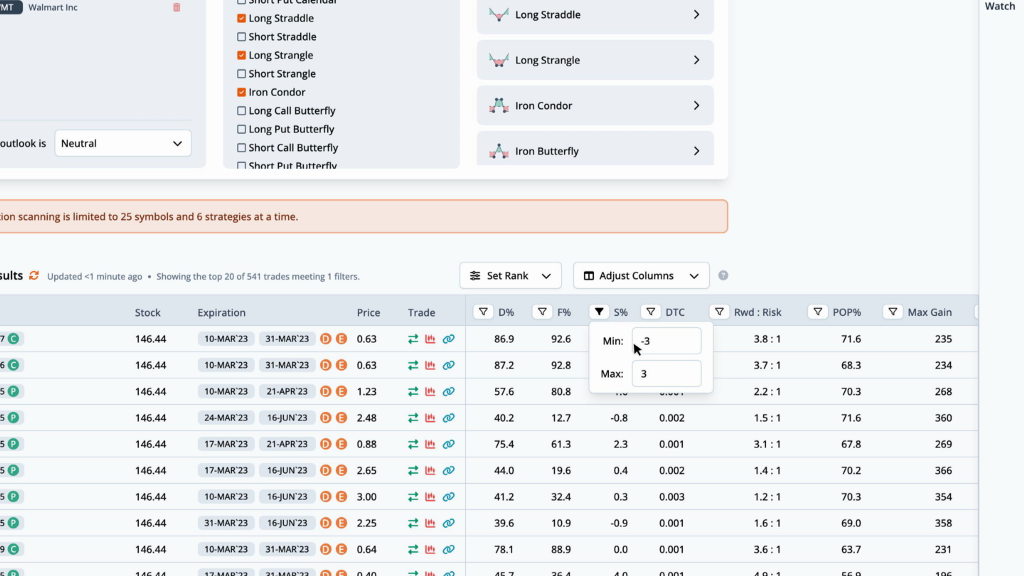Open the Long Strangle strategy card
The width and height of the screenshot is (1024, 576).
[595, 60]
